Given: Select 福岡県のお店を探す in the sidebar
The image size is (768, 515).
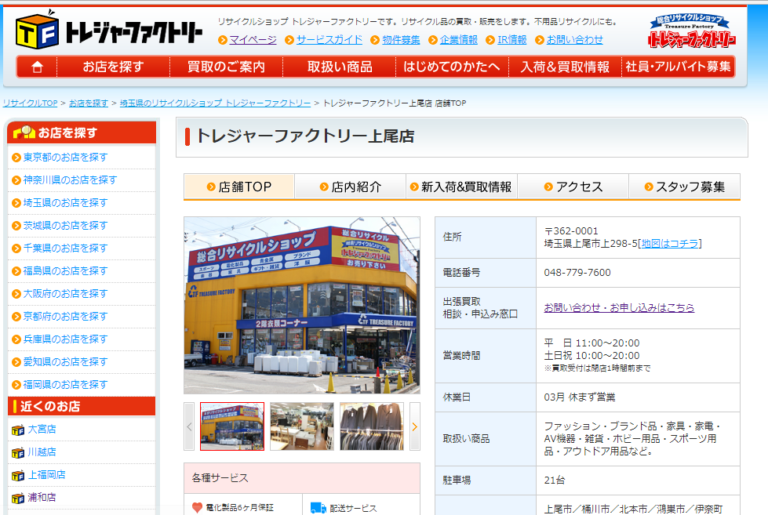Looking at the screenshot, I should pyautogui.click(x=65, y=385).
